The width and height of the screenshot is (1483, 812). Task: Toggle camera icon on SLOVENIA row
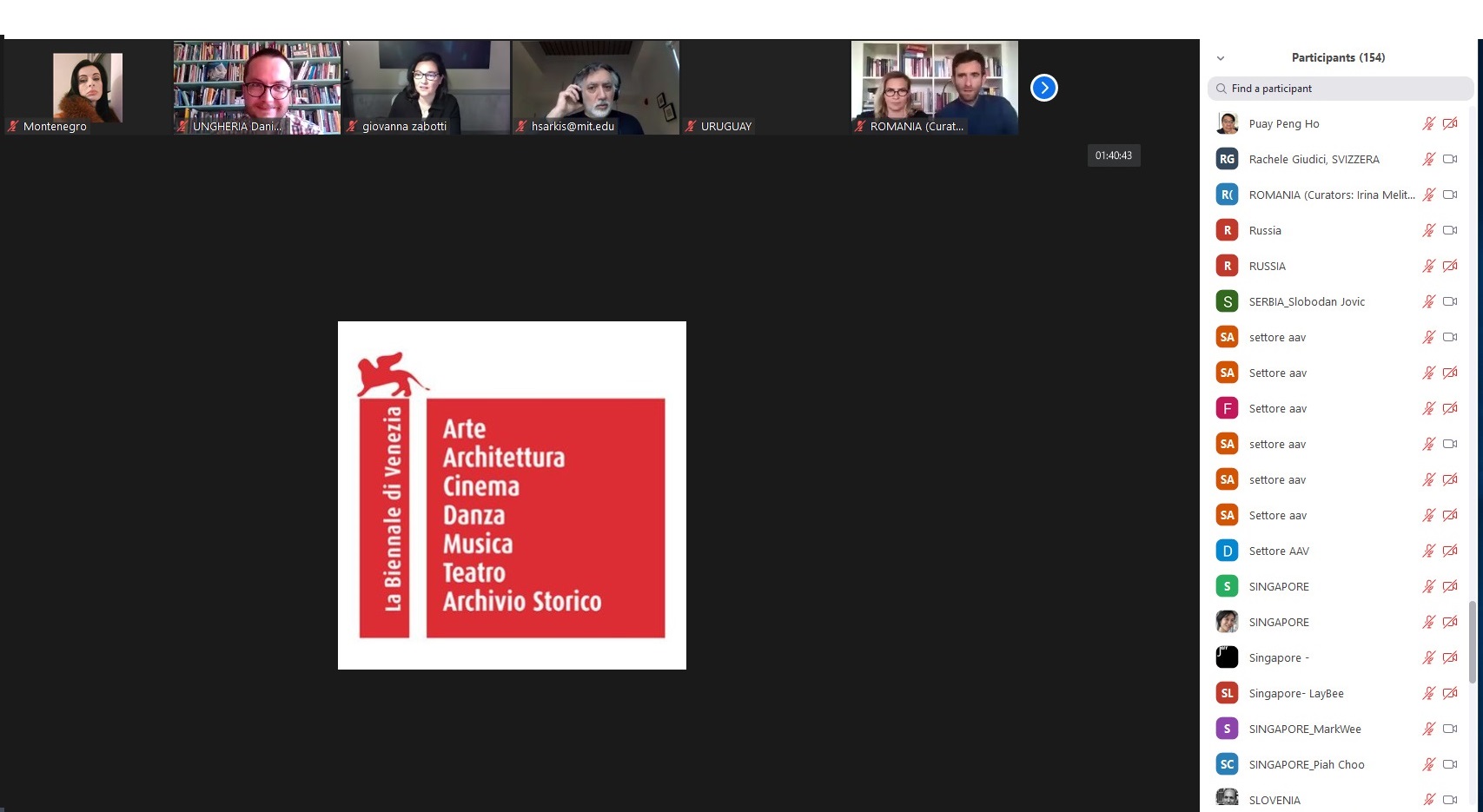pyautogui.click(x=1450, y=800)
